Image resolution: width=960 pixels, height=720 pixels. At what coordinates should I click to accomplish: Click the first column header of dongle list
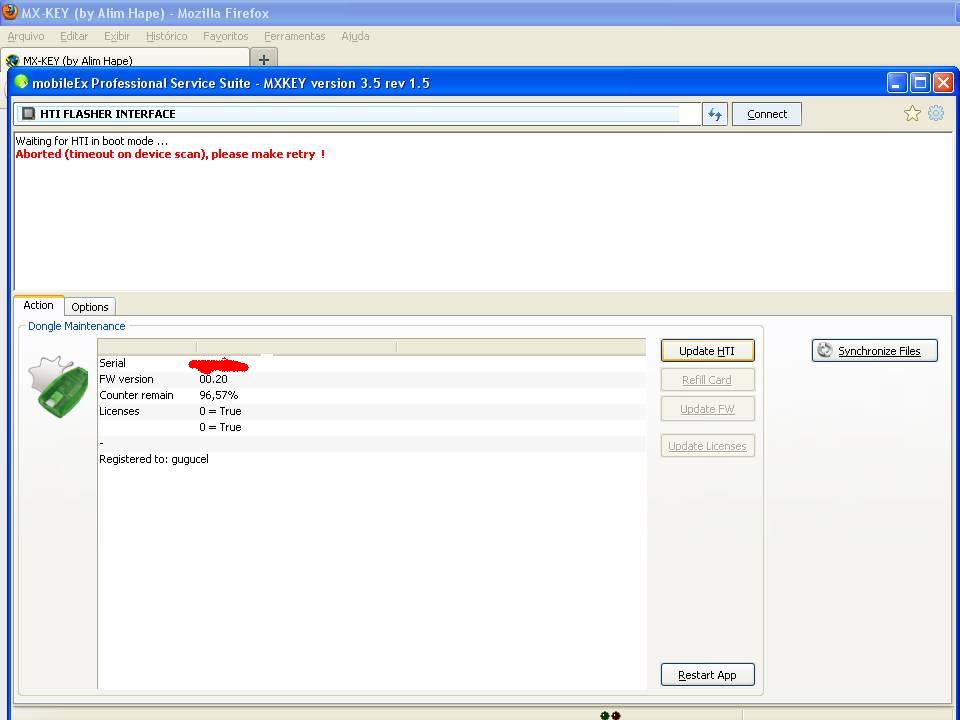pyautogui.click(x=147, y=347)
